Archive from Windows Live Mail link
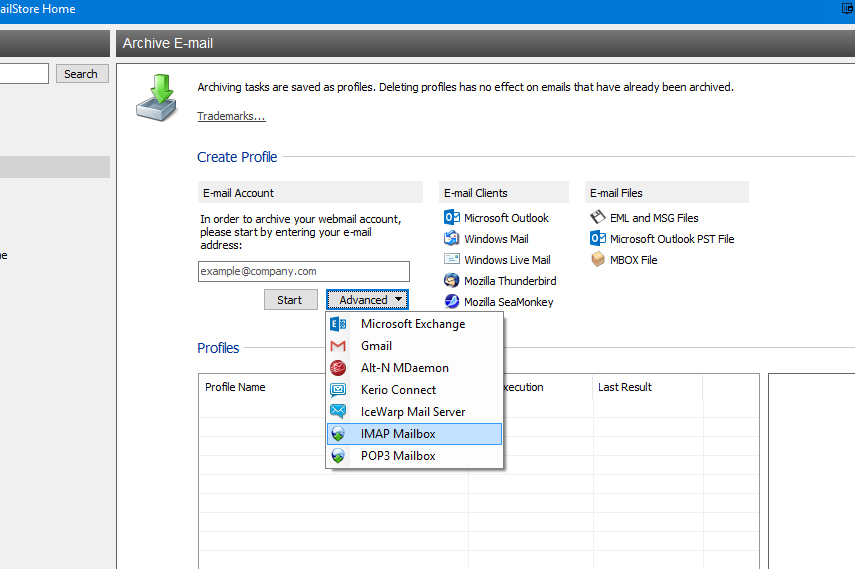 (507, 260)
